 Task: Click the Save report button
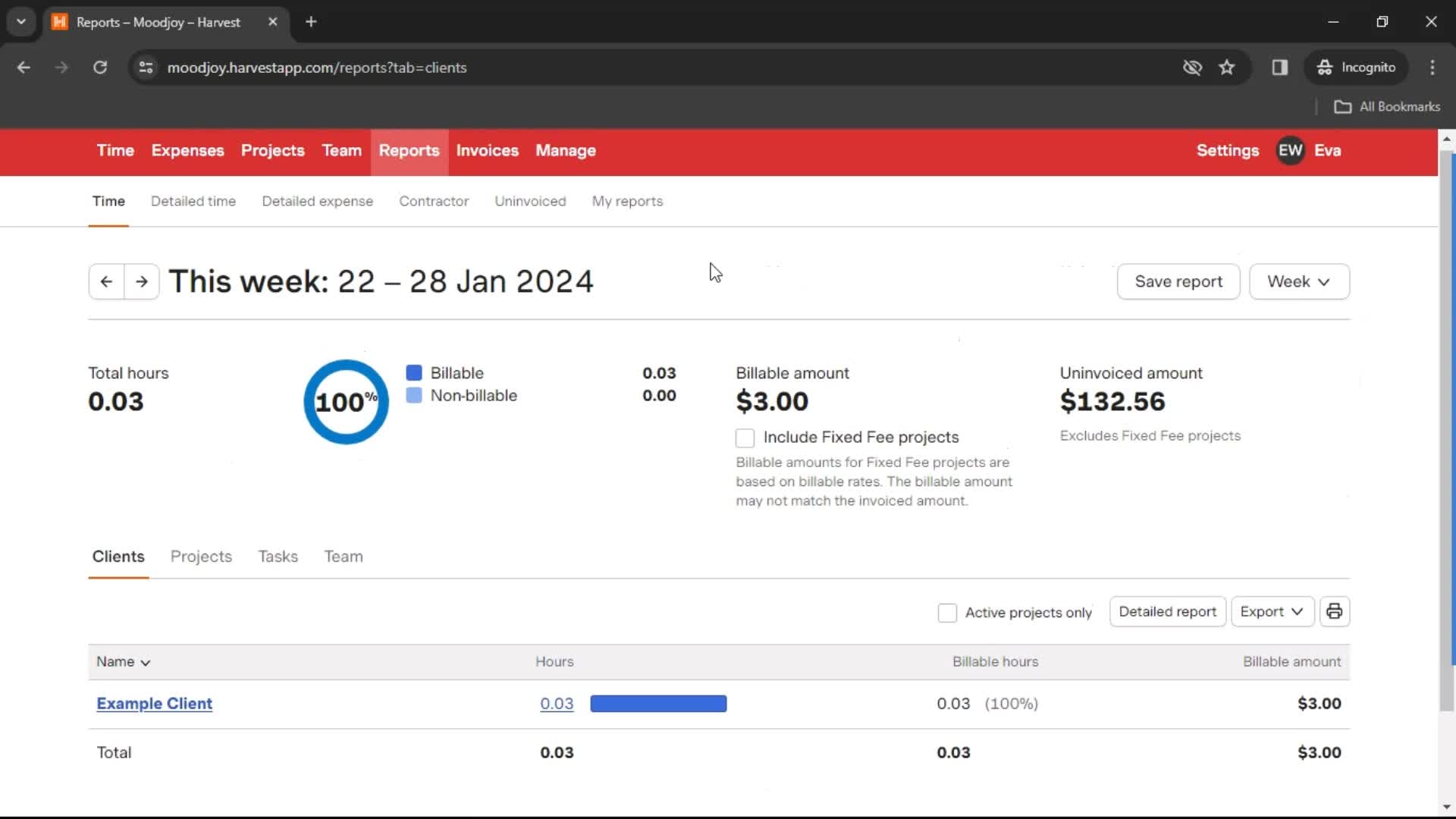[x=1179, y=281]
